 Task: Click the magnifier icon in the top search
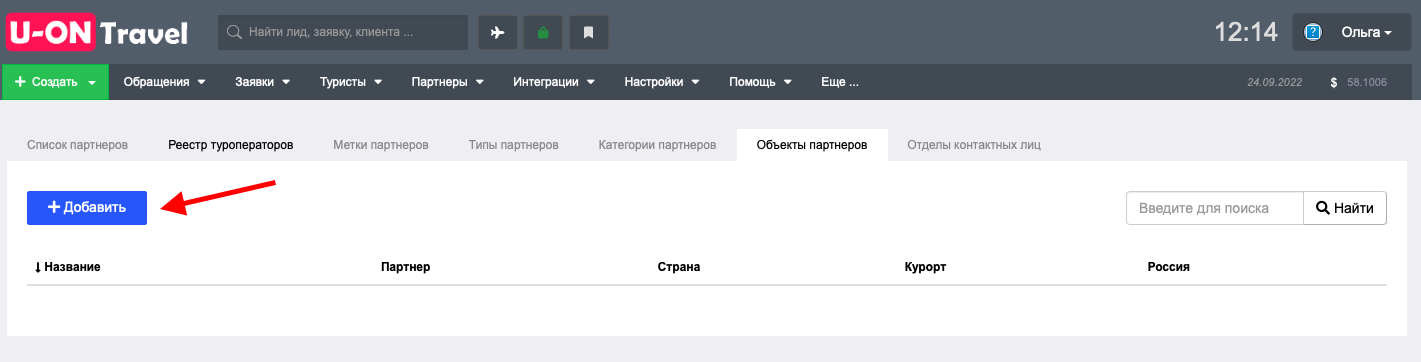click(234, 32)
